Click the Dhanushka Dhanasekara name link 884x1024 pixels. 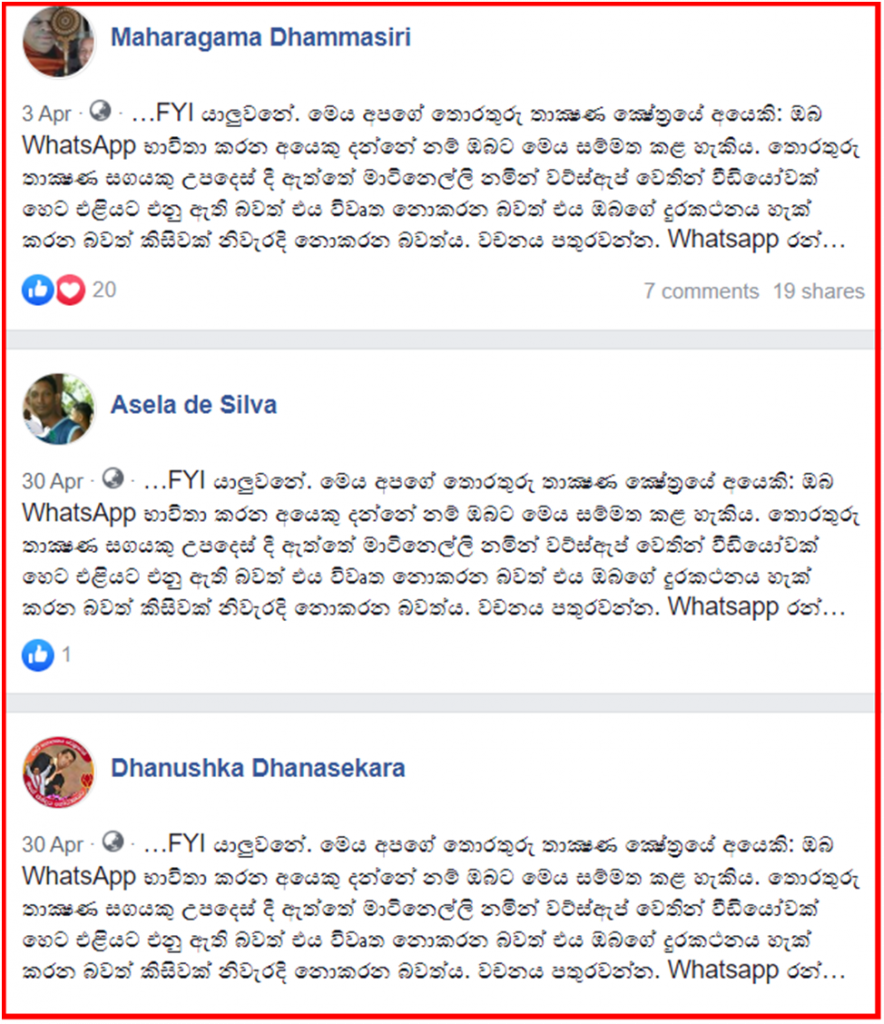(x=258, y=768)
